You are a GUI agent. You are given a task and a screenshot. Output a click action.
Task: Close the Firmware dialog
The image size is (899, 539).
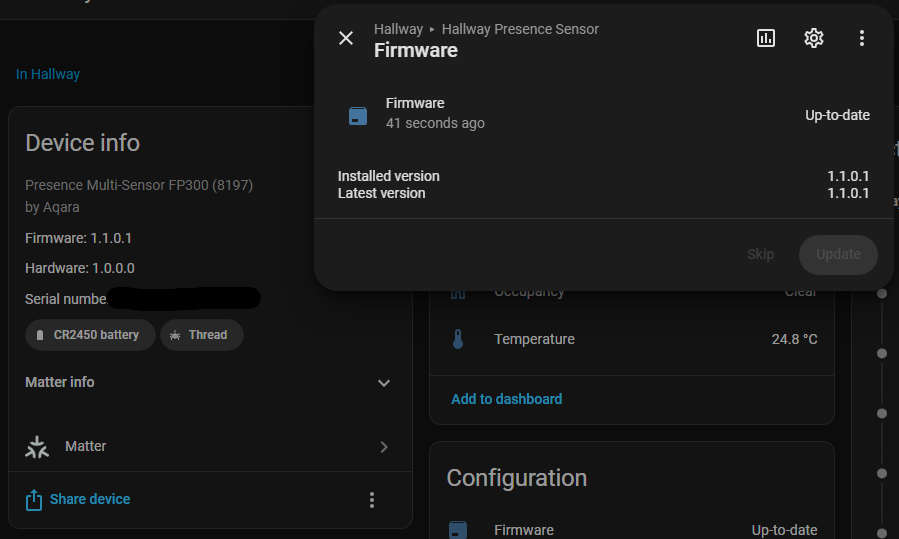tap(346, 38)
